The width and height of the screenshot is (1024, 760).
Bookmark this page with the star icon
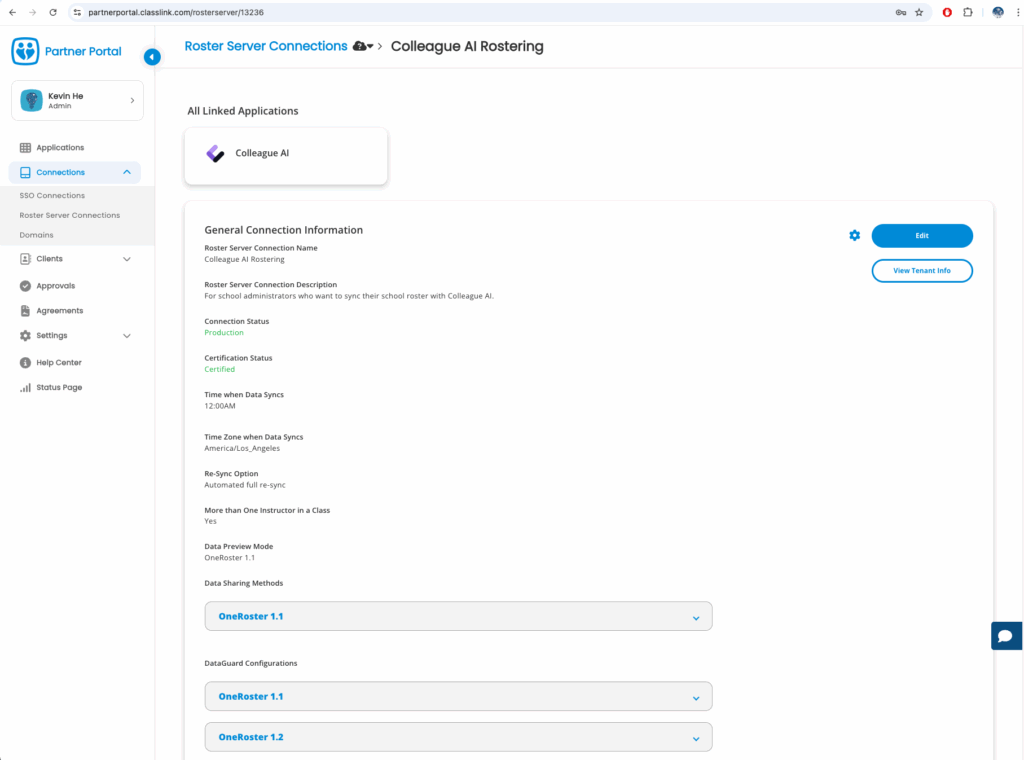click(x=919, y=13)
